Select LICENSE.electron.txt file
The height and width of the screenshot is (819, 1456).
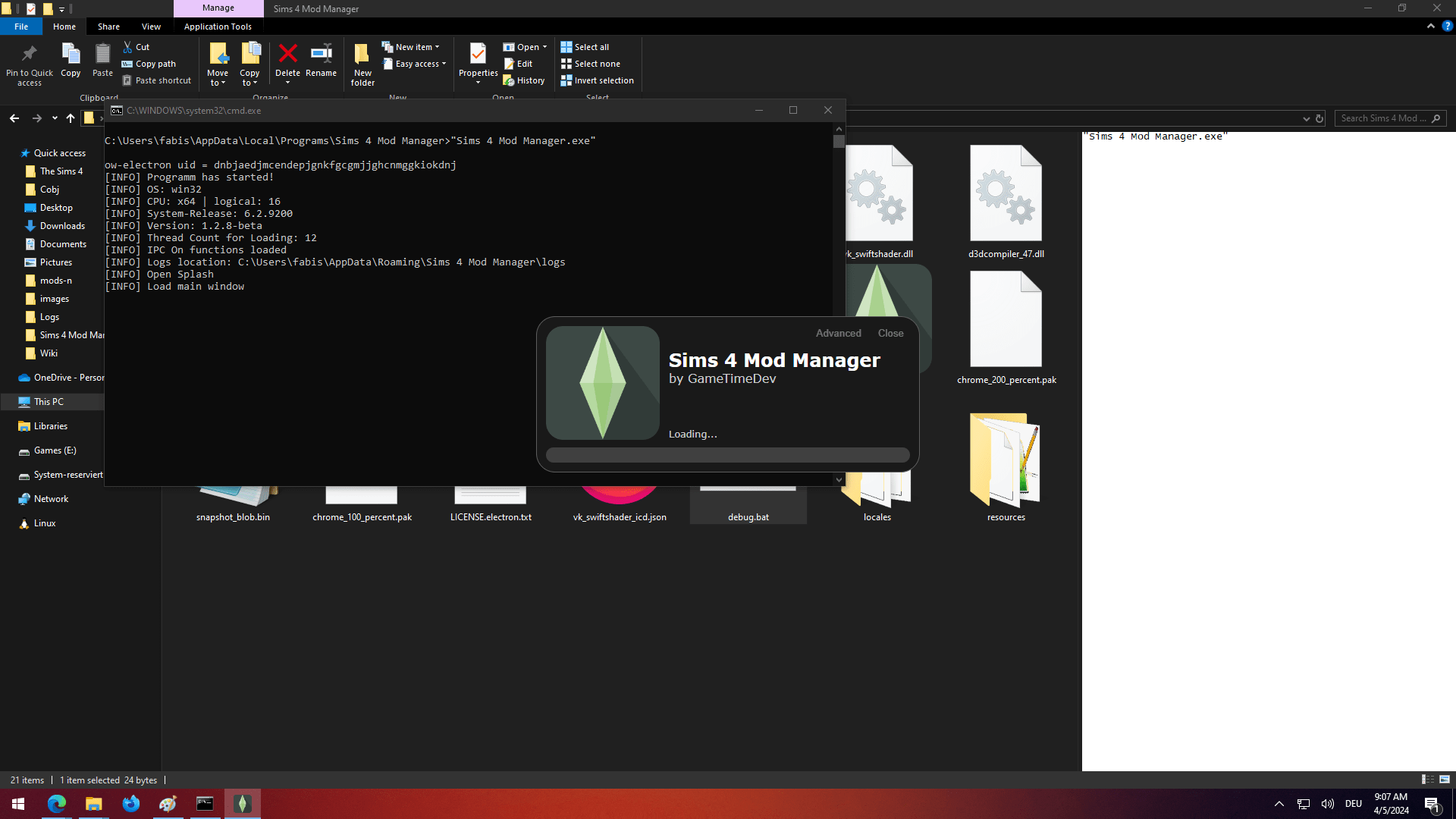[x=491, y=505]
